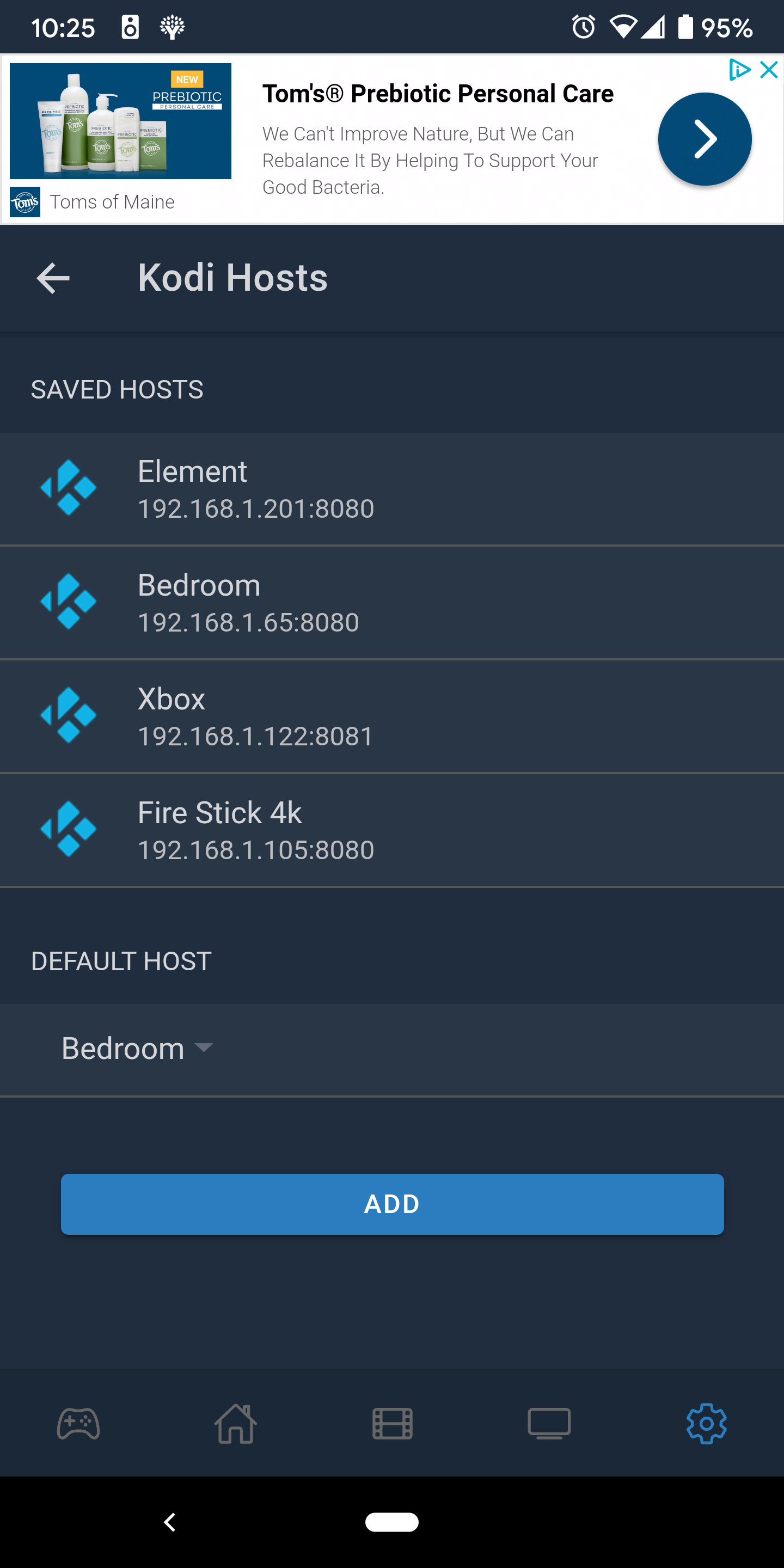Go to the home tab

coord(236,1423)
